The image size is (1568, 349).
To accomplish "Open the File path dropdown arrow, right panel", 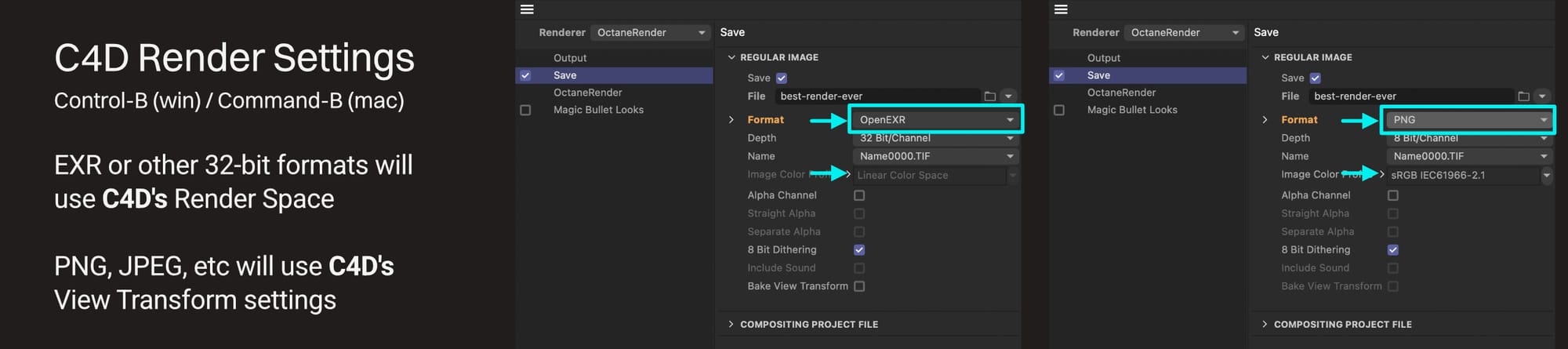I will tap(1542, 96).
